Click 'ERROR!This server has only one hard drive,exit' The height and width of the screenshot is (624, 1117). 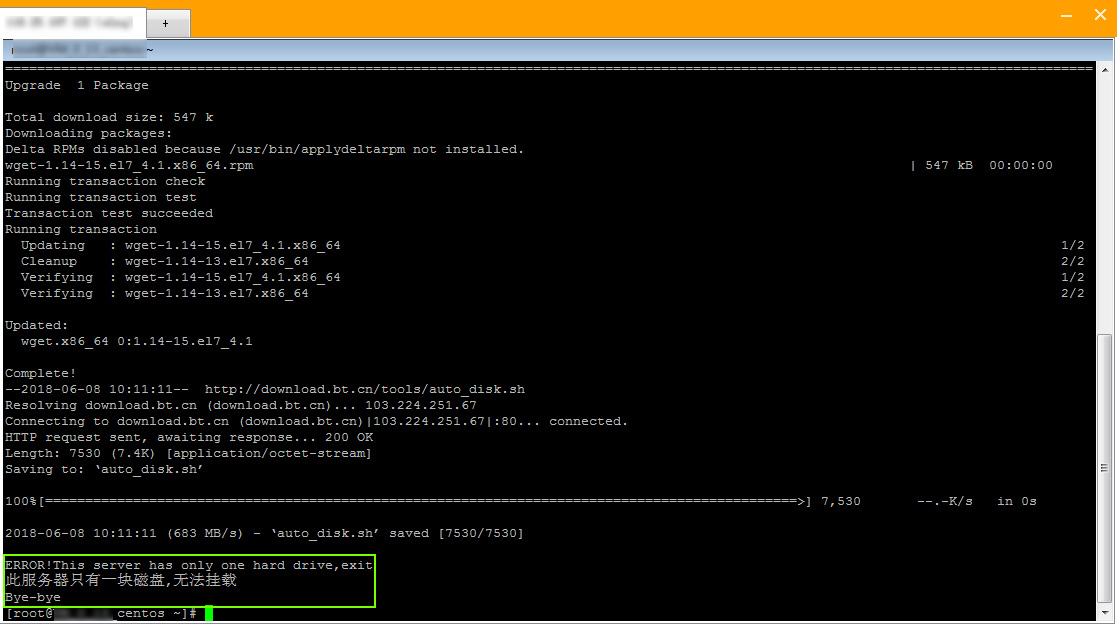(x=189, y=566)
